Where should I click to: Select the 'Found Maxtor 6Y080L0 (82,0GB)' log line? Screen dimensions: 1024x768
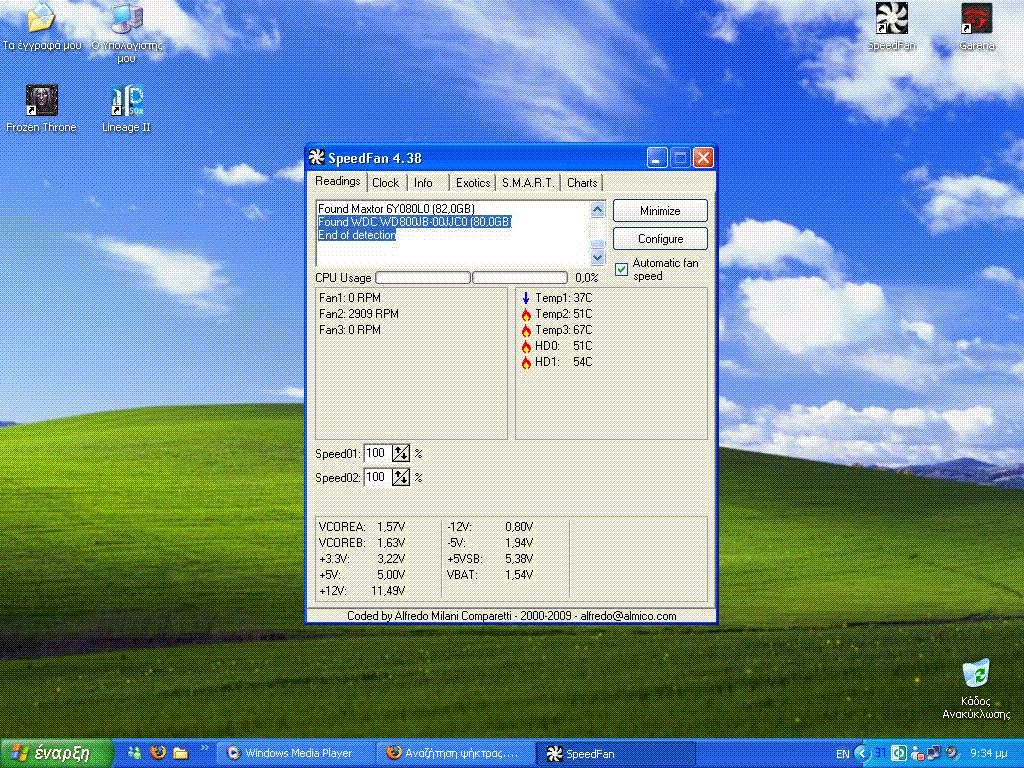396,209
